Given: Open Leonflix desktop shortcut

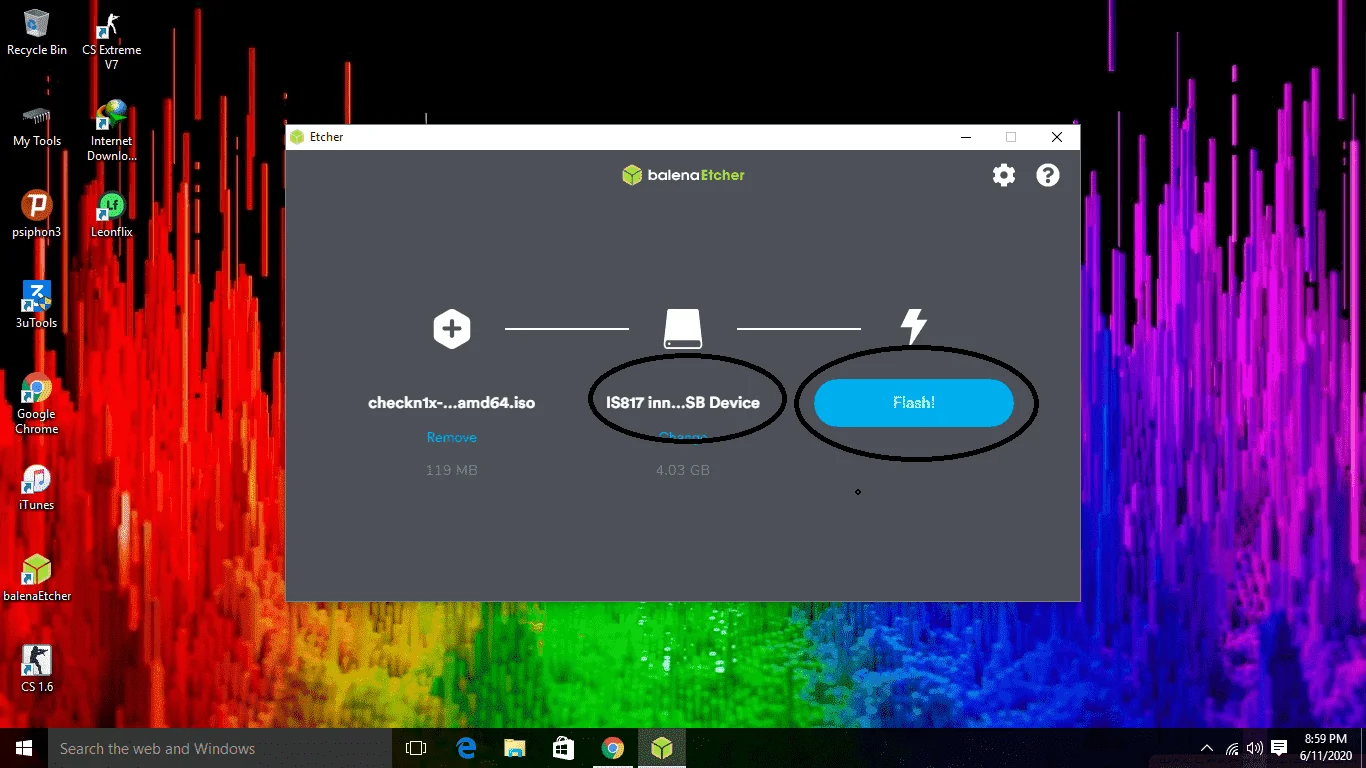Looking at the screenshot, I should click(112, 214).
